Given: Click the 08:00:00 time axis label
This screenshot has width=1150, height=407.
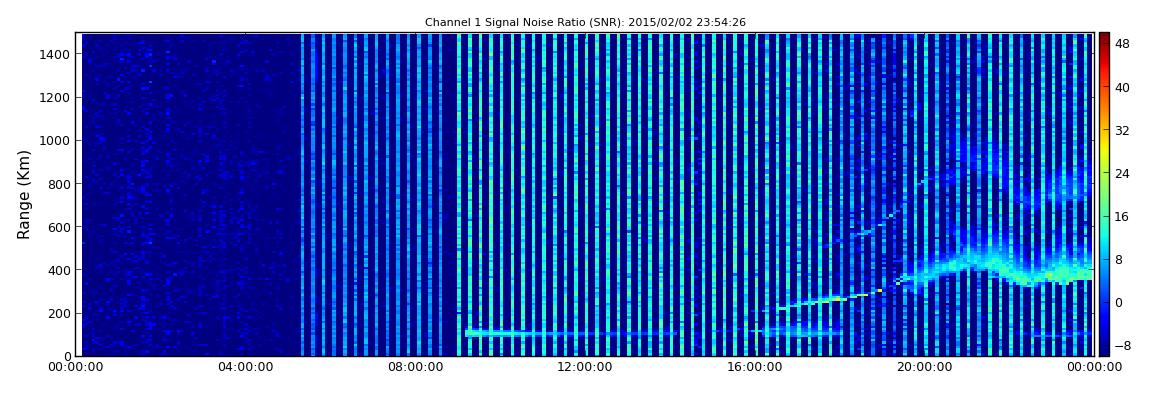Looking at the screenshot, I should pos(414,368).
